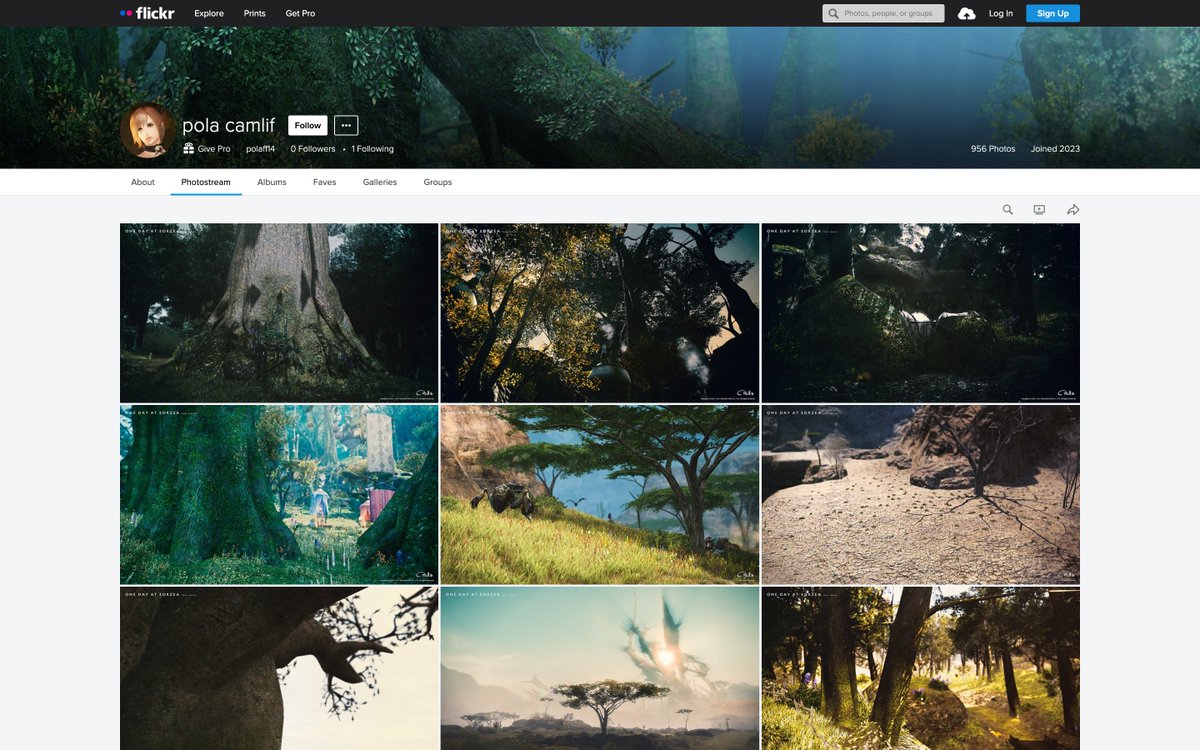Viewport: 1200px width, 750px height.
Task: Open the cracked dry ground photo
Action: 921,494
